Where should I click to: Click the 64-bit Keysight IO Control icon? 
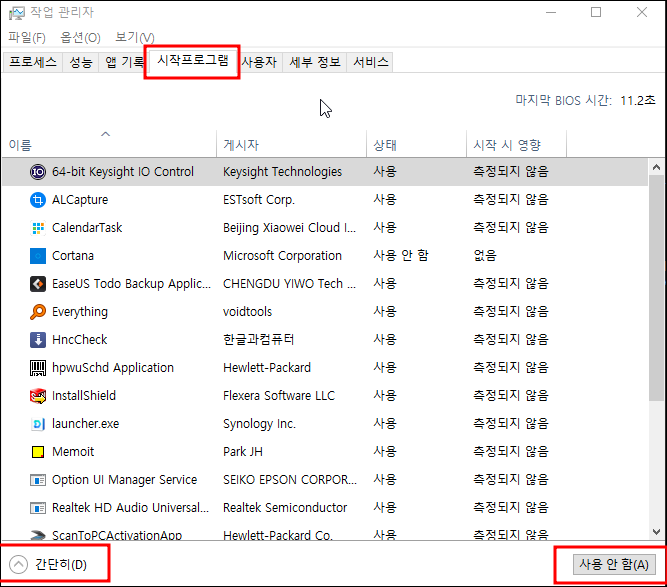38,172
